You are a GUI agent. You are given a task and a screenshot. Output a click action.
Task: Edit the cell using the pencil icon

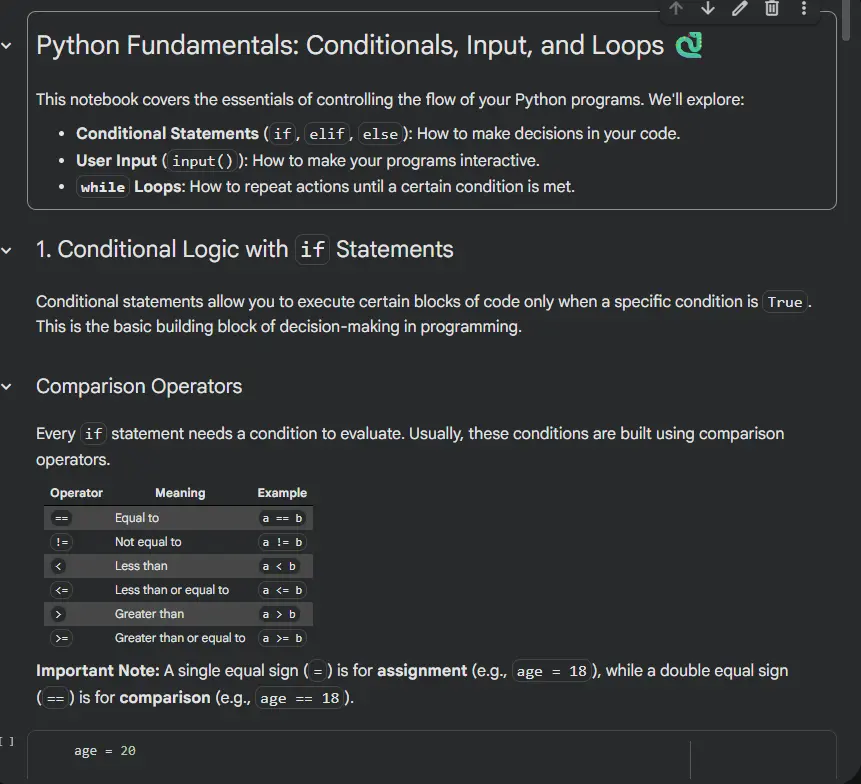click(x=740, y=9)
